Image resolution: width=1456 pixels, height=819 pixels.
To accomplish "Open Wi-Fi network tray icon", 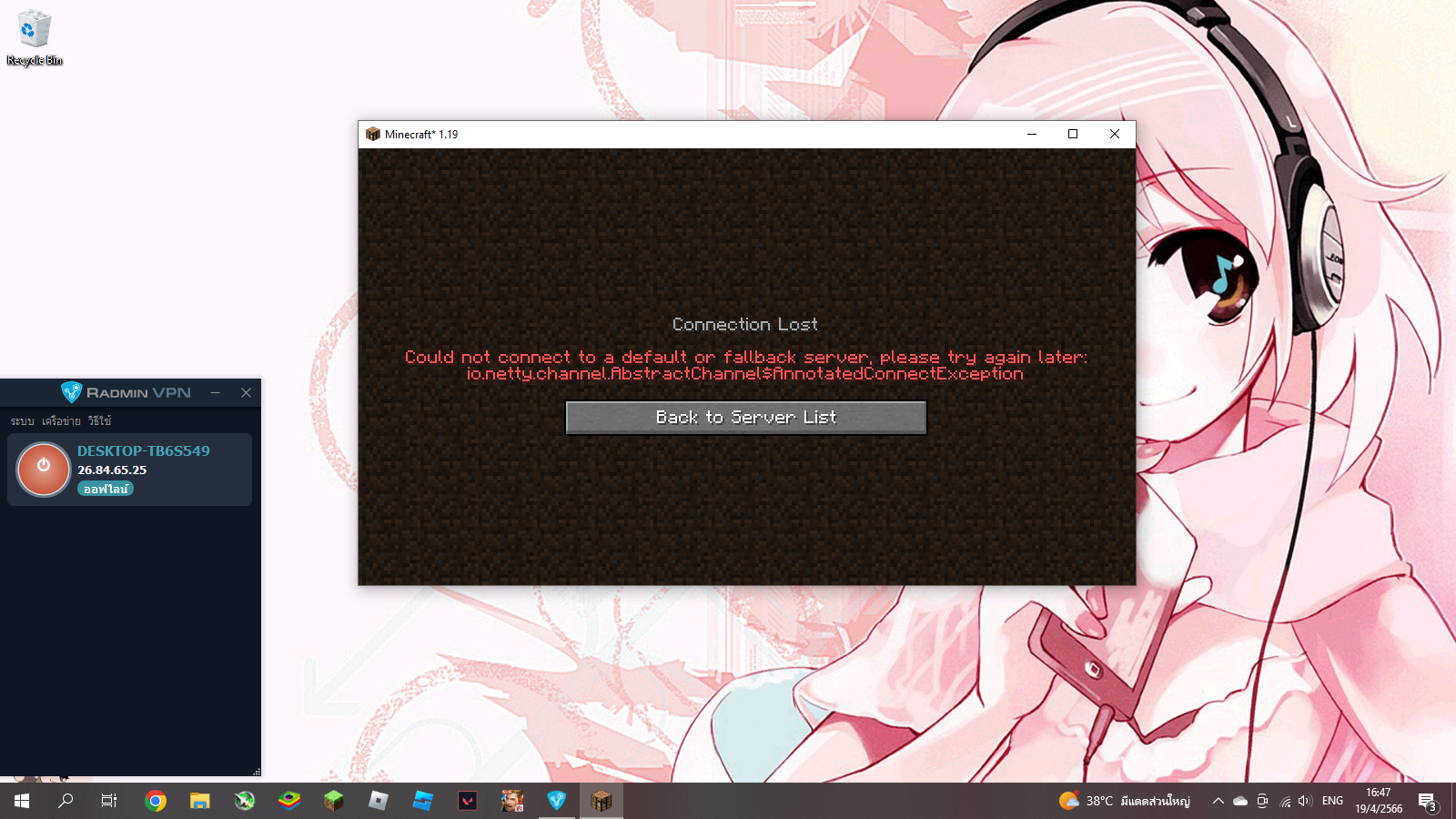I will [1285, 801].
